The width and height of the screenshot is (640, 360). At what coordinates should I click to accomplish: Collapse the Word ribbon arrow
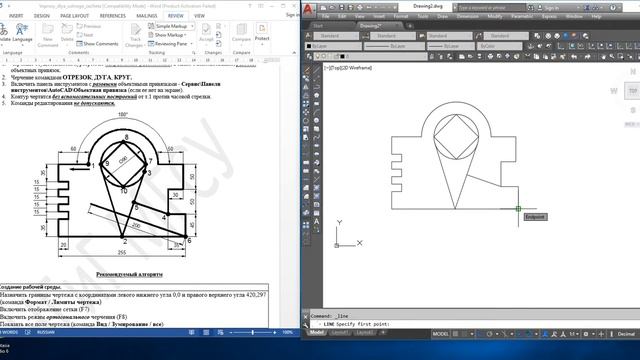pyautogui.click(x=294, y=53)
